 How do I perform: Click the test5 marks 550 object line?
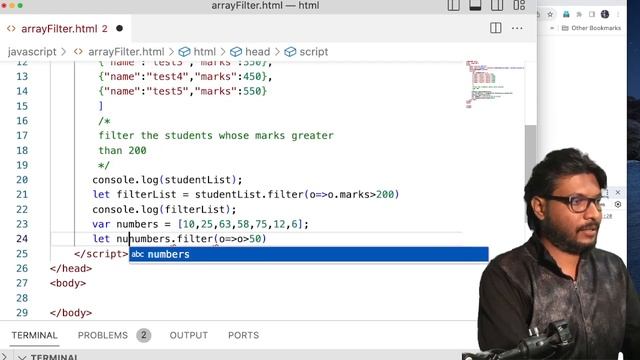pyautogui.click(x=182, y=91)
